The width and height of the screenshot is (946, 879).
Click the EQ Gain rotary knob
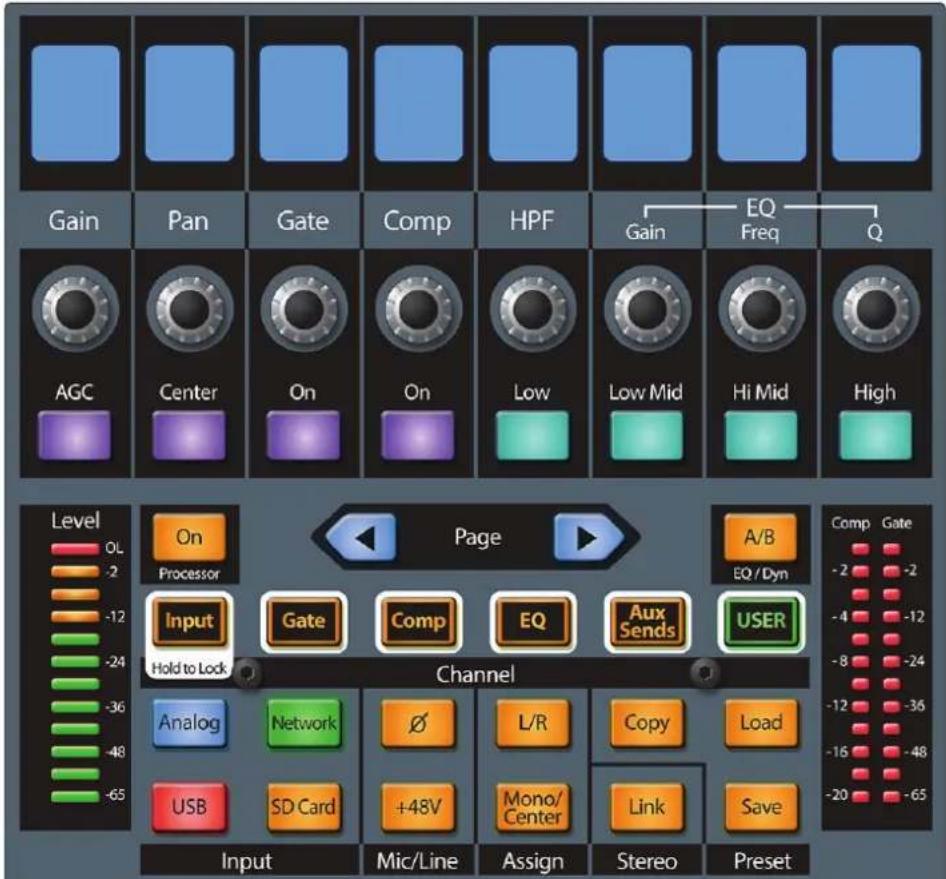point(647,309)
